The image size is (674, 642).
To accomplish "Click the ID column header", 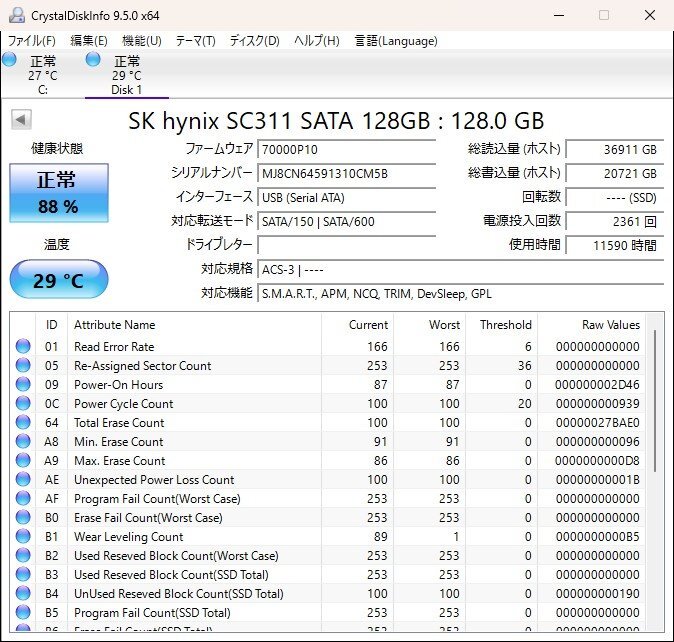I will [x=52, y=325].
